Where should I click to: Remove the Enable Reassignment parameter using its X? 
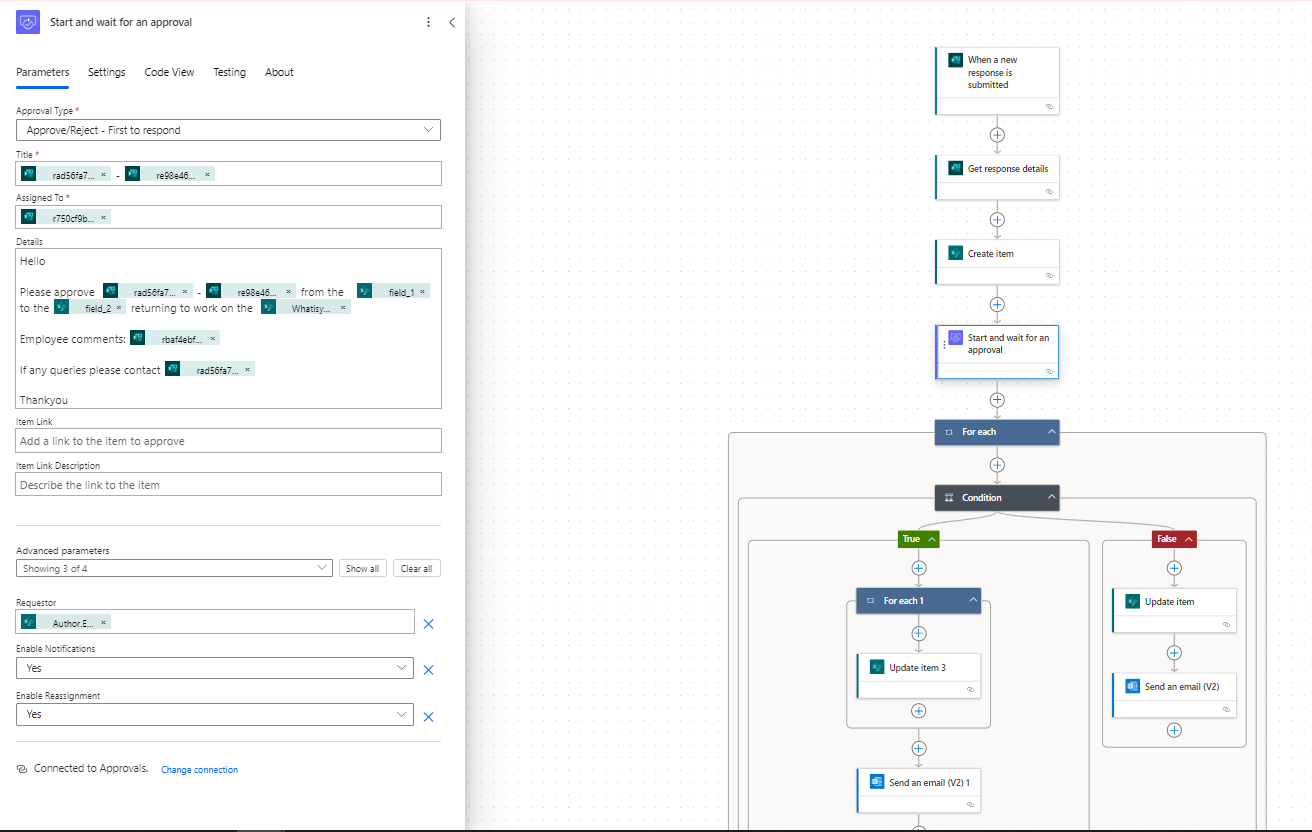(x=428, y=717)
